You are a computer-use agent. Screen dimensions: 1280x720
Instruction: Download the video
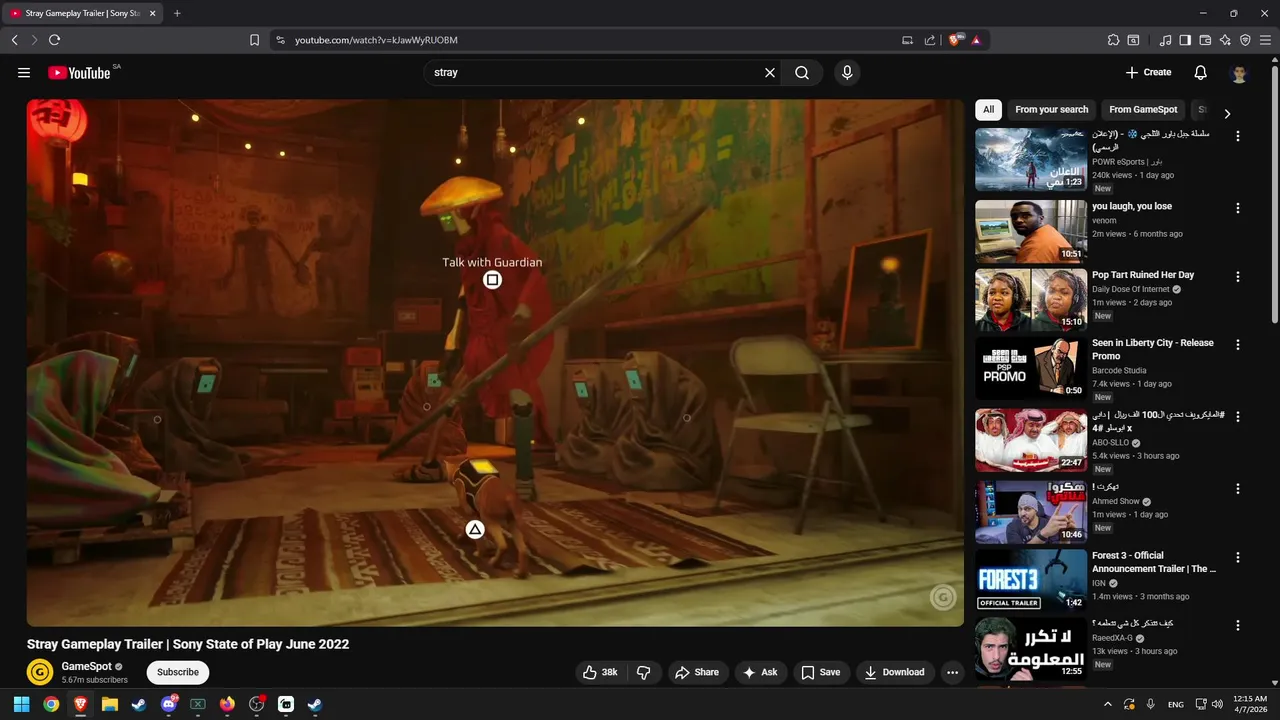[895, 672]
